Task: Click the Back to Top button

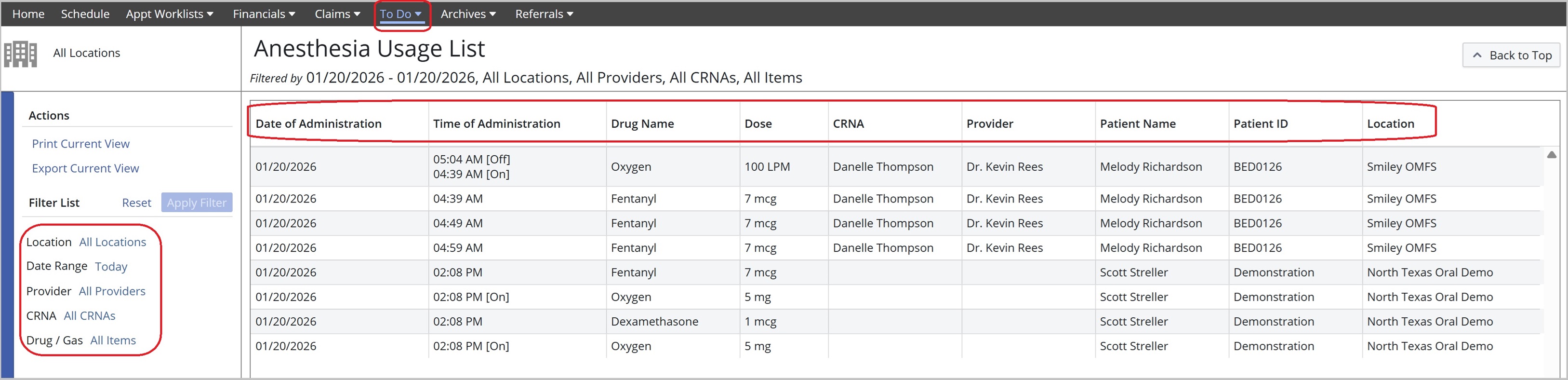Action: pos(1511,55)
